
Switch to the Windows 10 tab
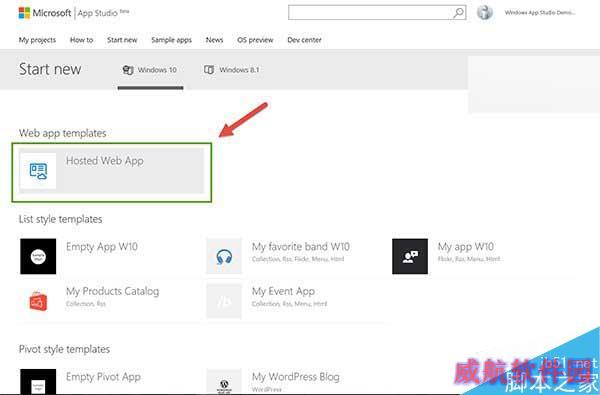150,70
